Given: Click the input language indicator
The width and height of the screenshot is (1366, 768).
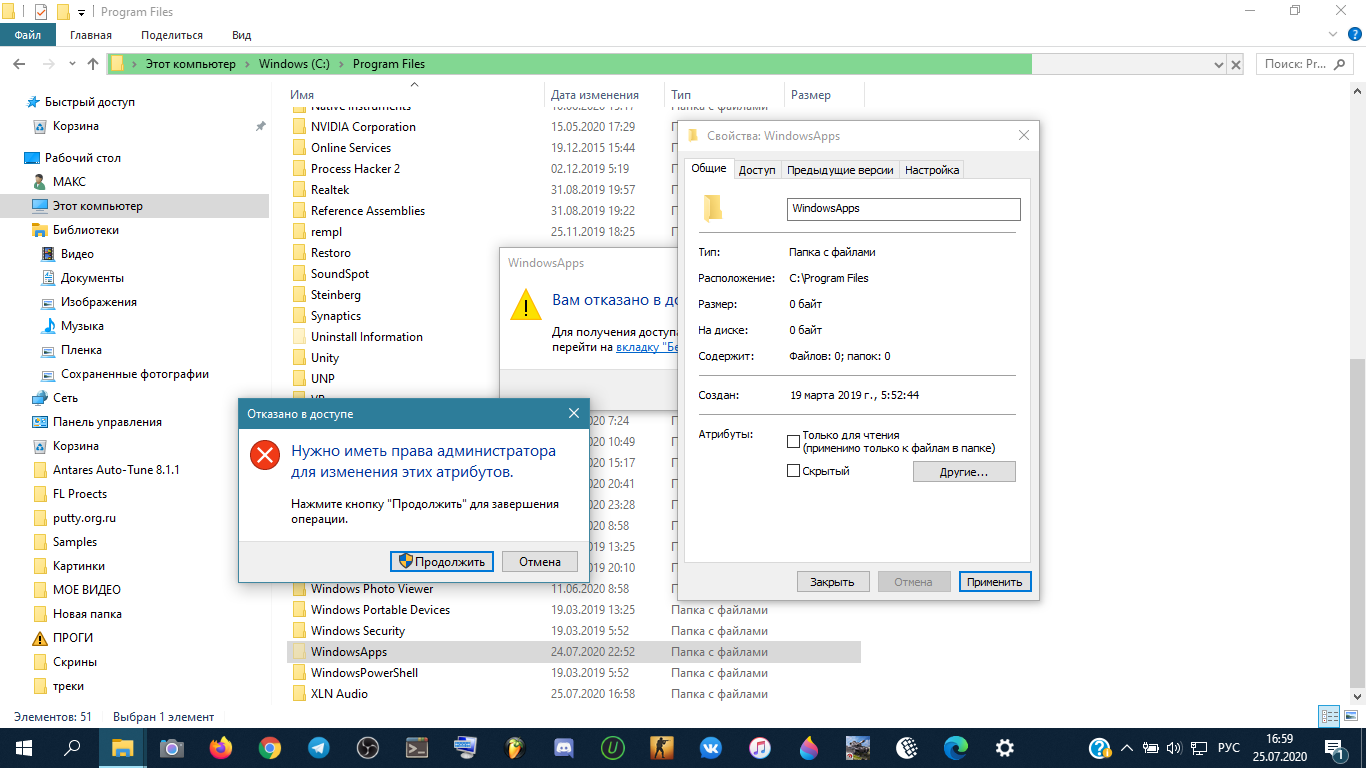Looking at the screenshot, I should [x=1228, y=747].
